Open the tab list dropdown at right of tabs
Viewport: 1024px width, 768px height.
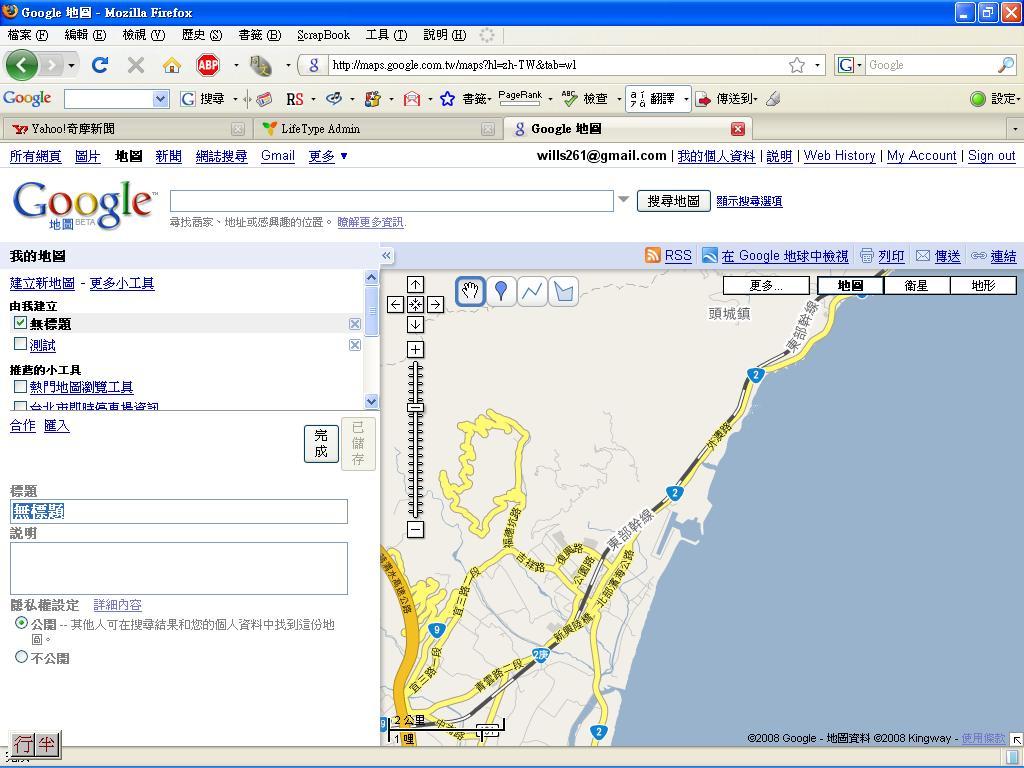pos(1015,129)
